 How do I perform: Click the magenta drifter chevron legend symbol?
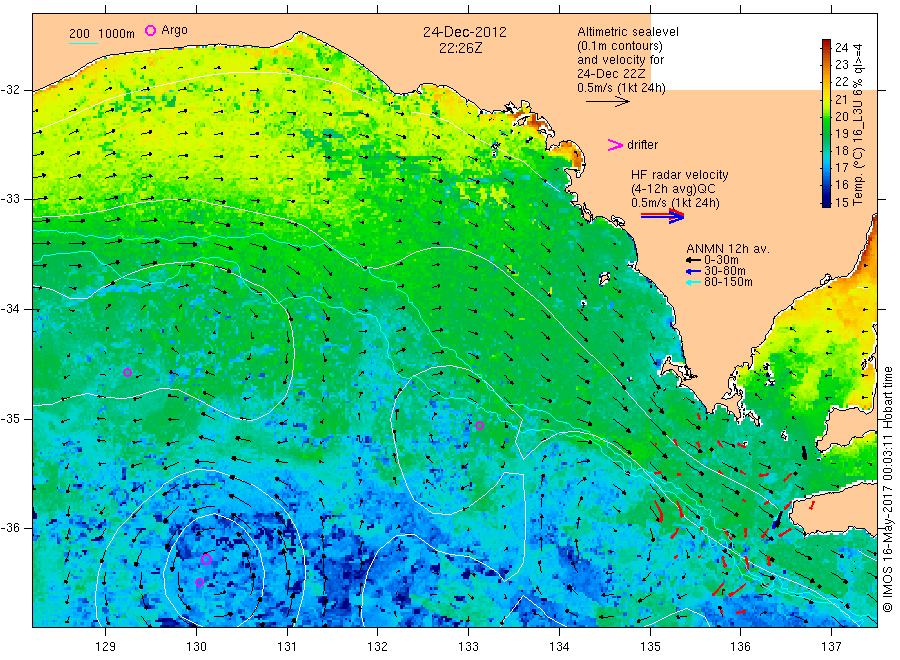[615, 145]
